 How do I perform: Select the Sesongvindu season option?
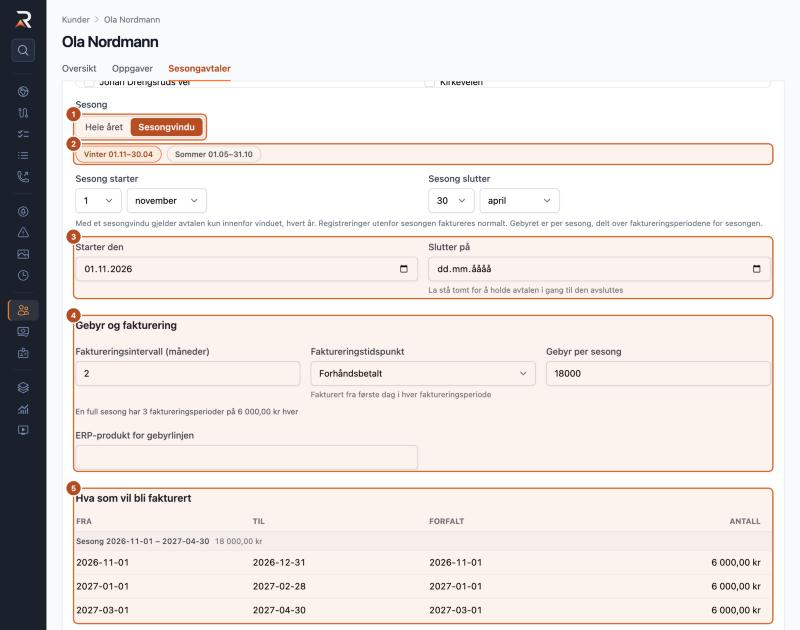pyautogui.click(x=166, y=127)
